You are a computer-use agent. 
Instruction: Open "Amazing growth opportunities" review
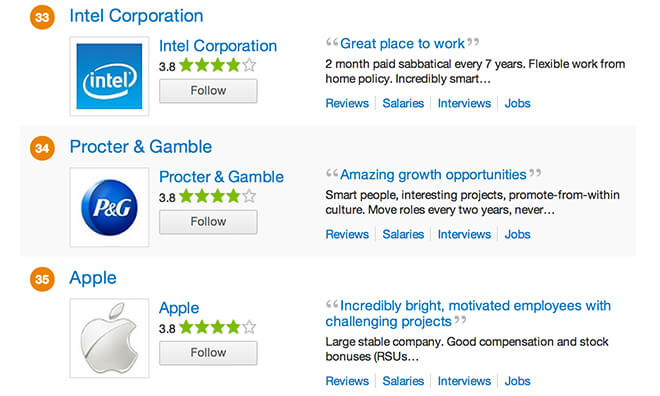(x=433, y=174)
